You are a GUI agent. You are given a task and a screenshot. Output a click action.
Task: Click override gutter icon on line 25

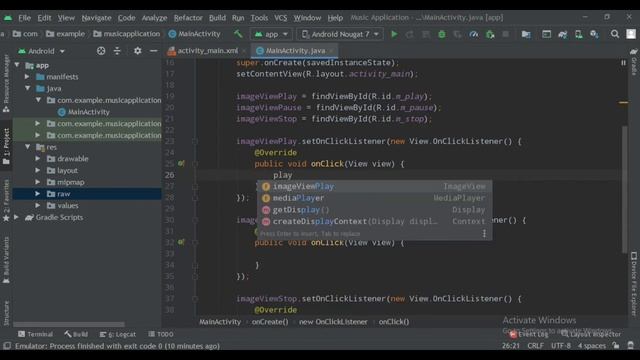181,163
